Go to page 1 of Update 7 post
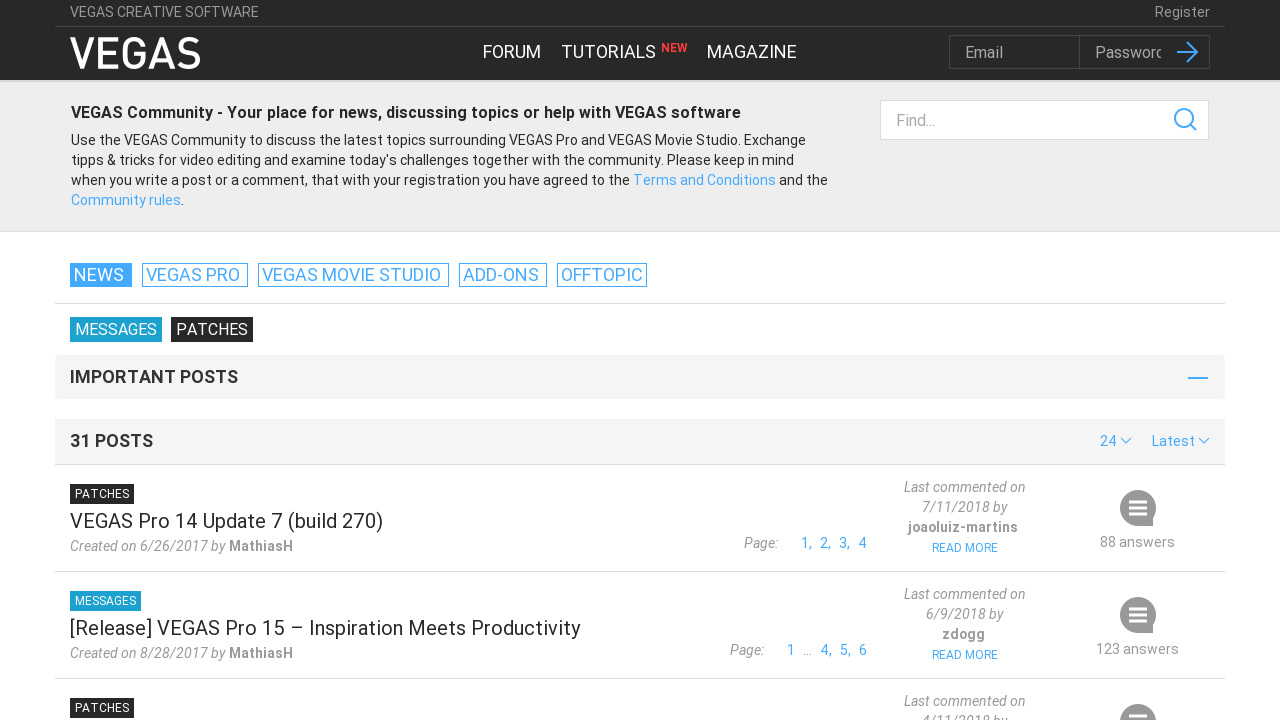 click(805, 543)
